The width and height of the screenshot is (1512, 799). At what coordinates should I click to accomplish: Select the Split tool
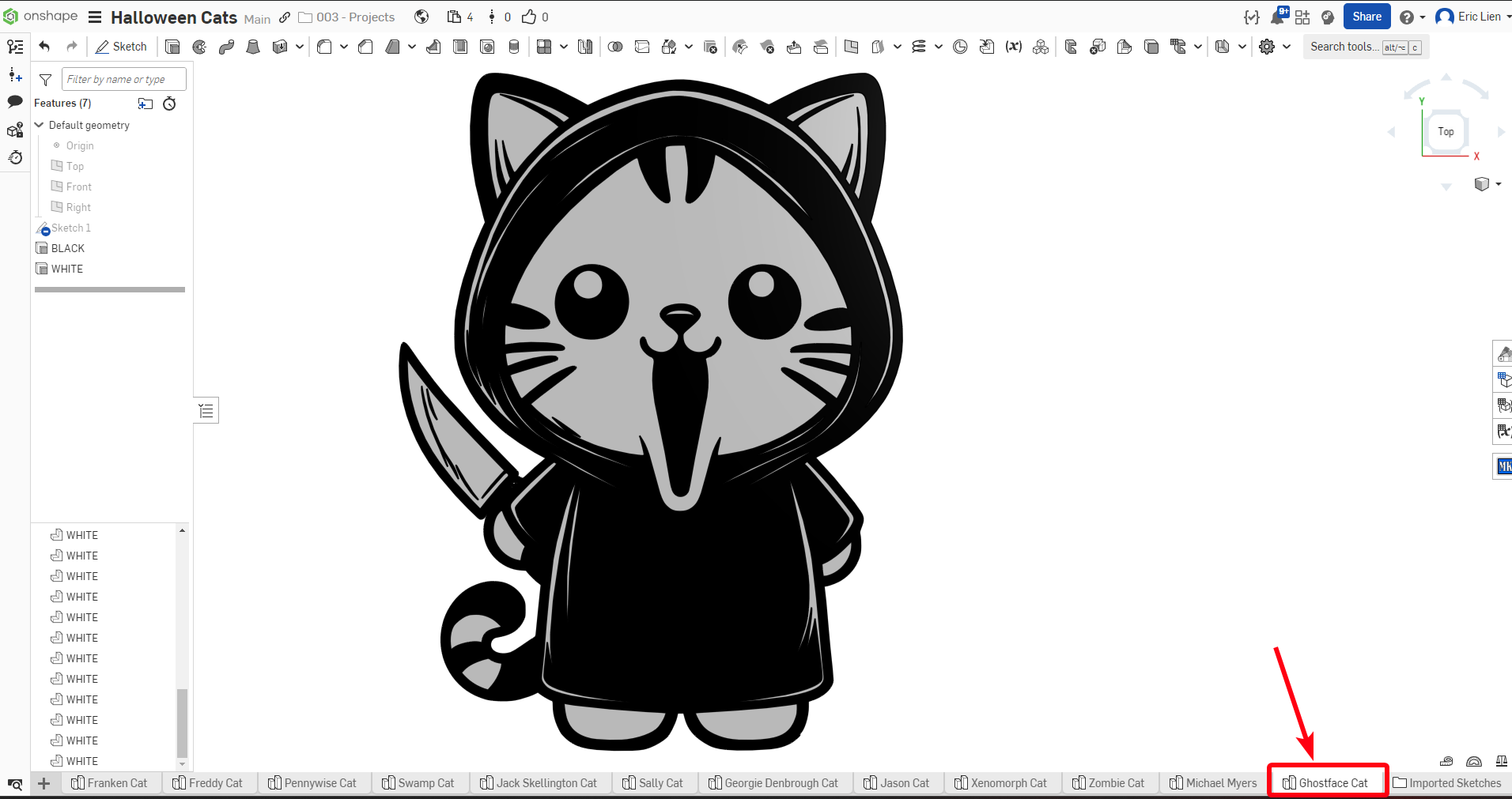(x=642, y=47)
